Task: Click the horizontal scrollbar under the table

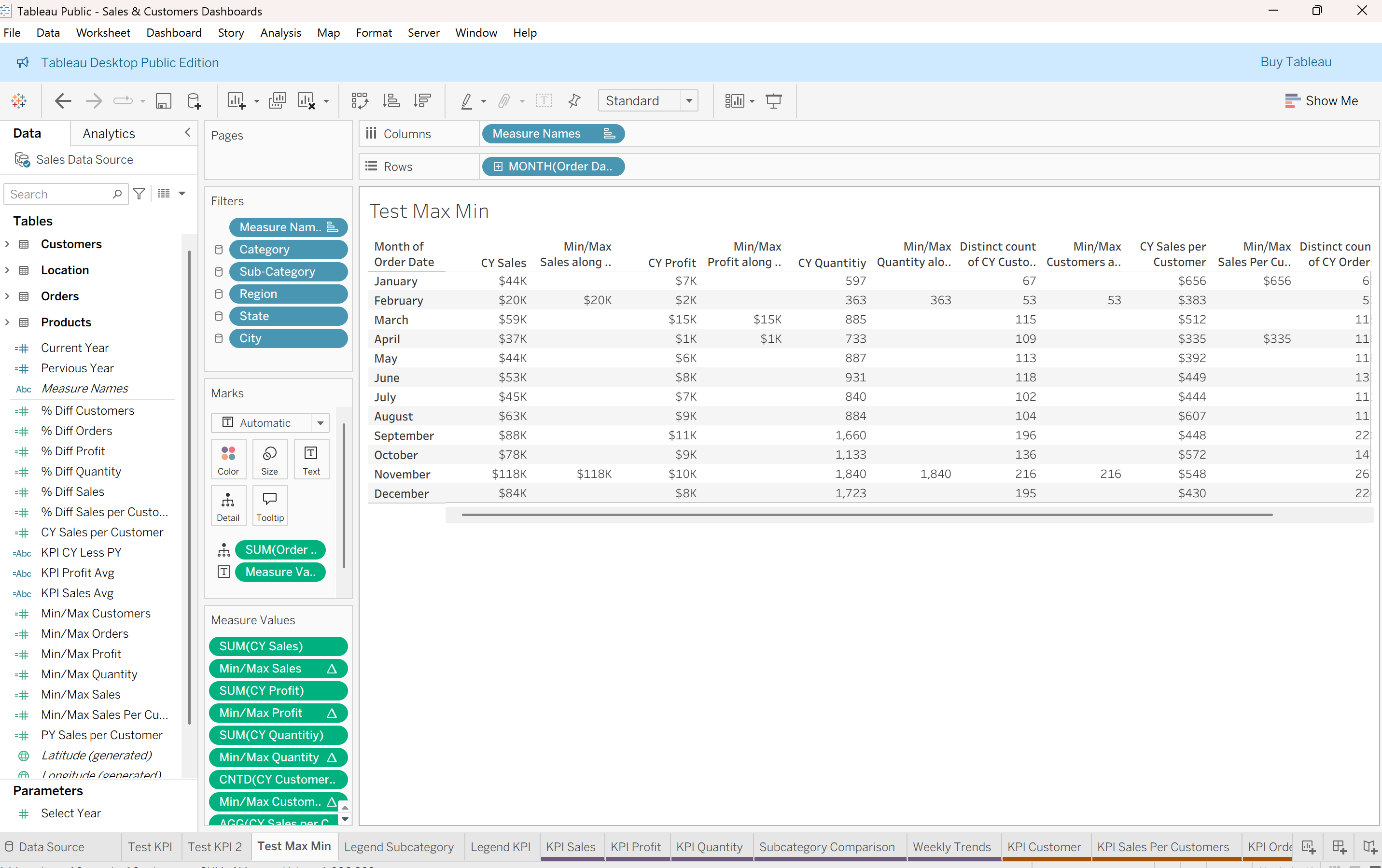Action: tap(866, 515)
